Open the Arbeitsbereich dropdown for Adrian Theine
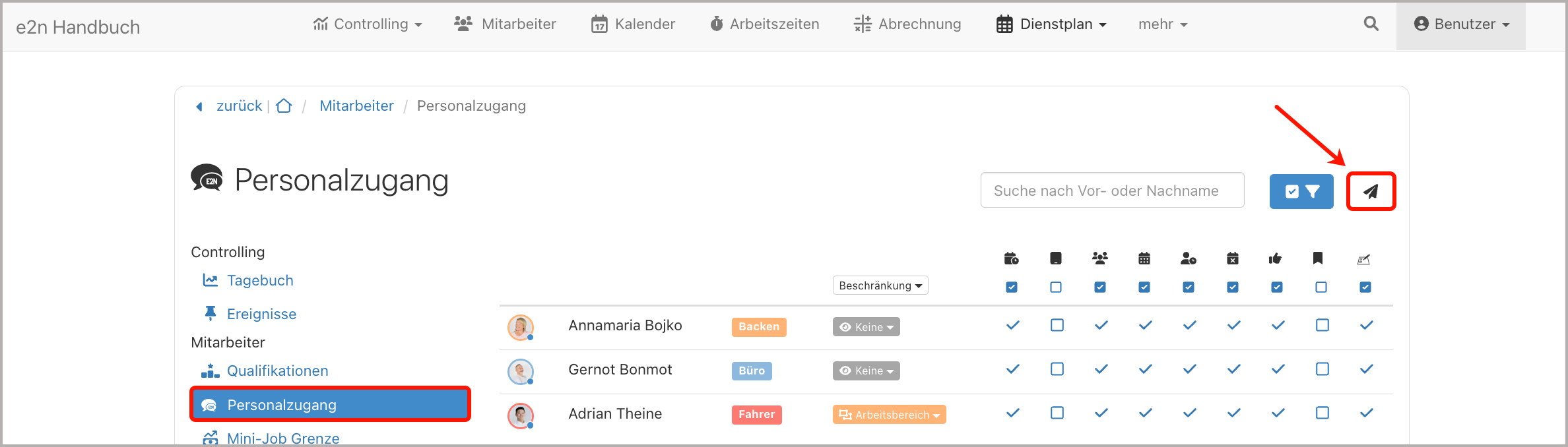 (888, 415)
